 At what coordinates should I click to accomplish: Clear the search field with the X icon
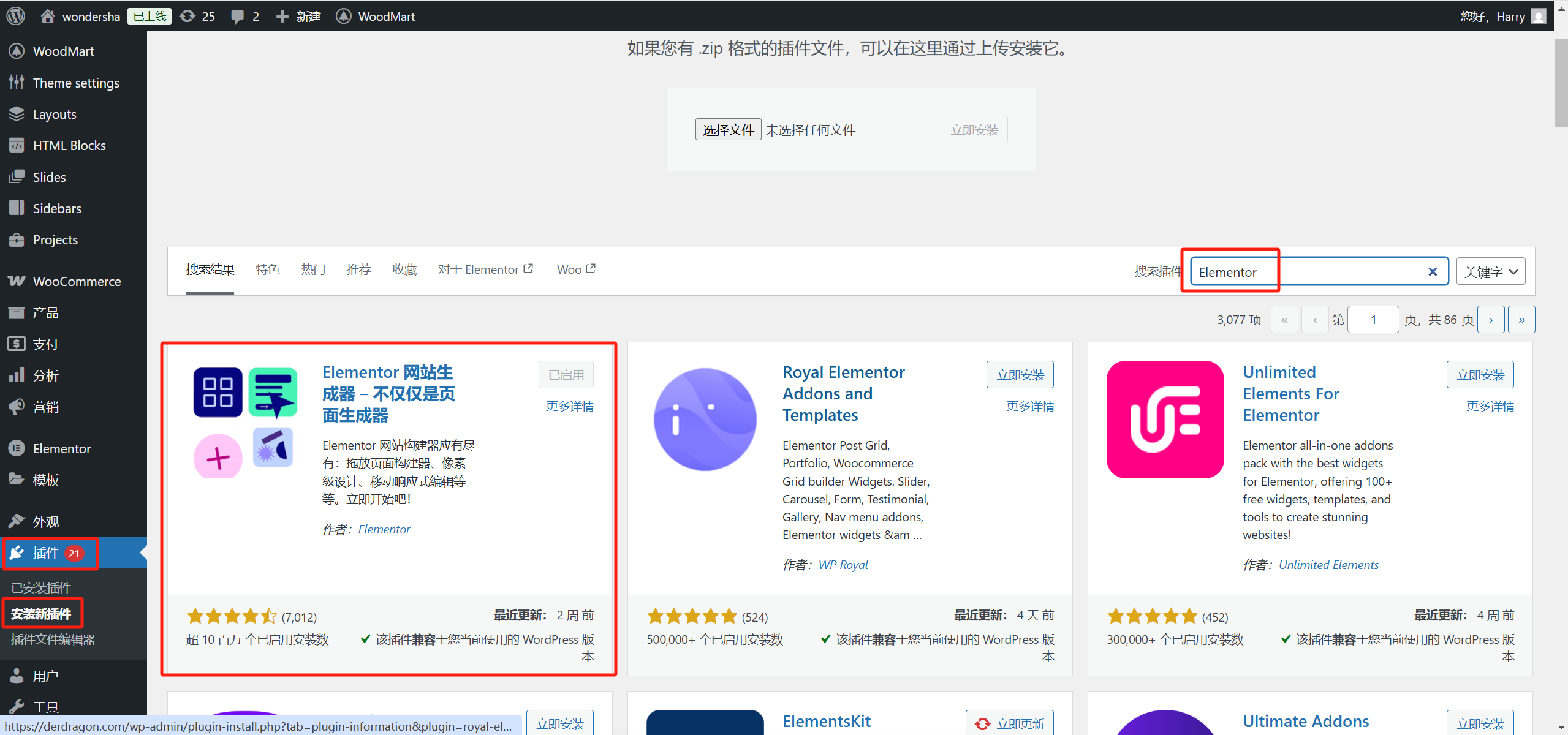click(x=1433, y=271)
